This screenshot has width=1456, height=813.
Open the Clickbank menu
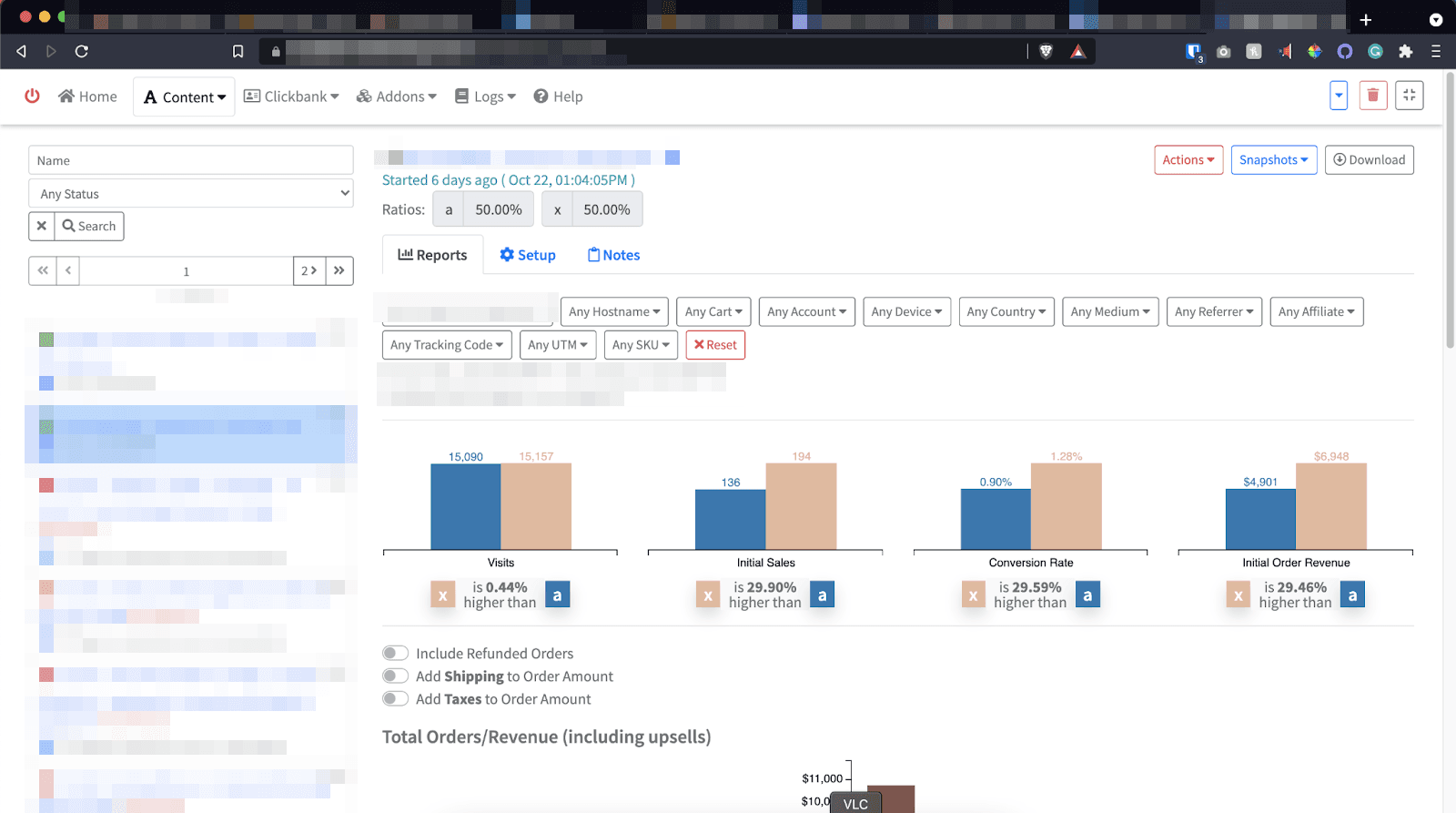[291, 97]
